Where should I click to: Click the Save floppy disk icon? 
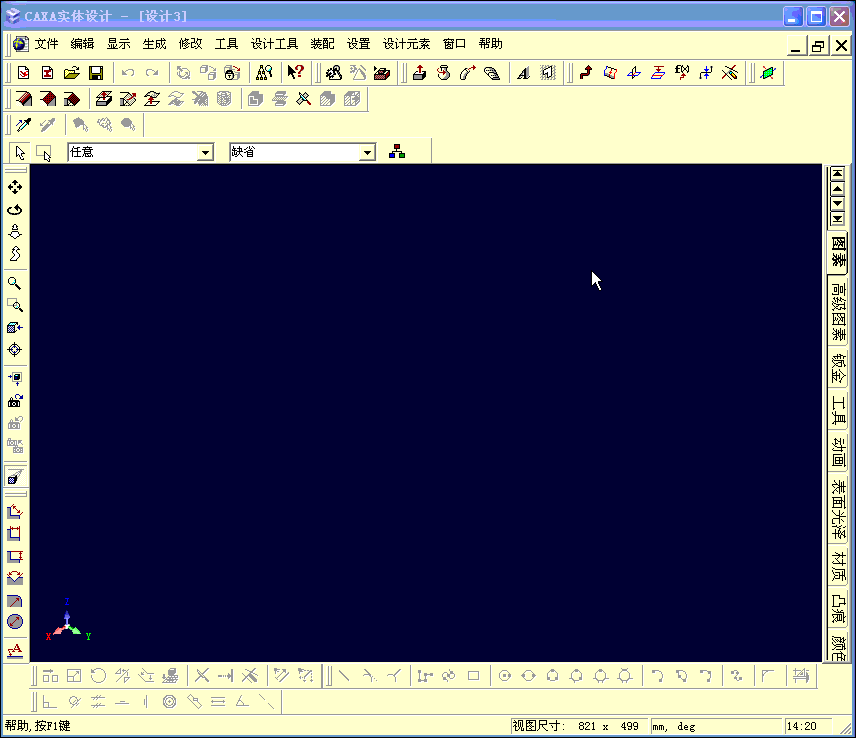tap(96, 73)
